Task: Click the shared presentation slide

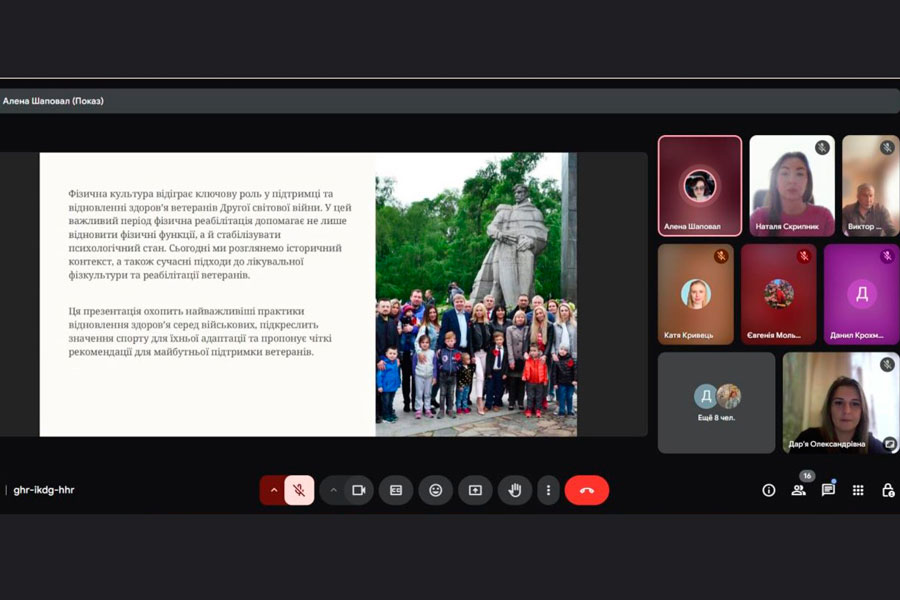Action: tap(308, 295)
